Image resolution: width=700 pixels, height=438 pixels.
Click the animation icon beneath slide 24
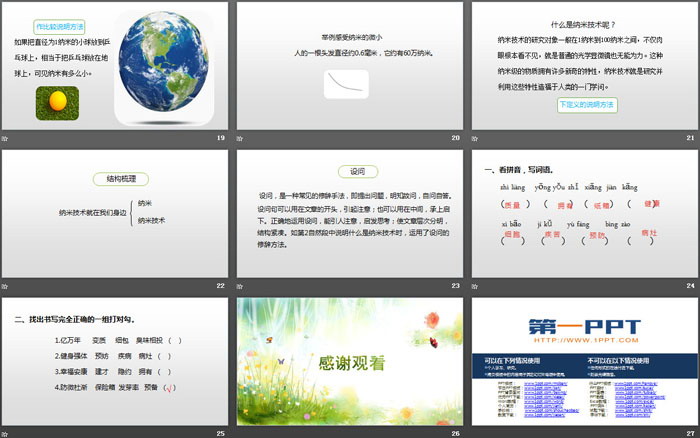click(x=476, y=286)
